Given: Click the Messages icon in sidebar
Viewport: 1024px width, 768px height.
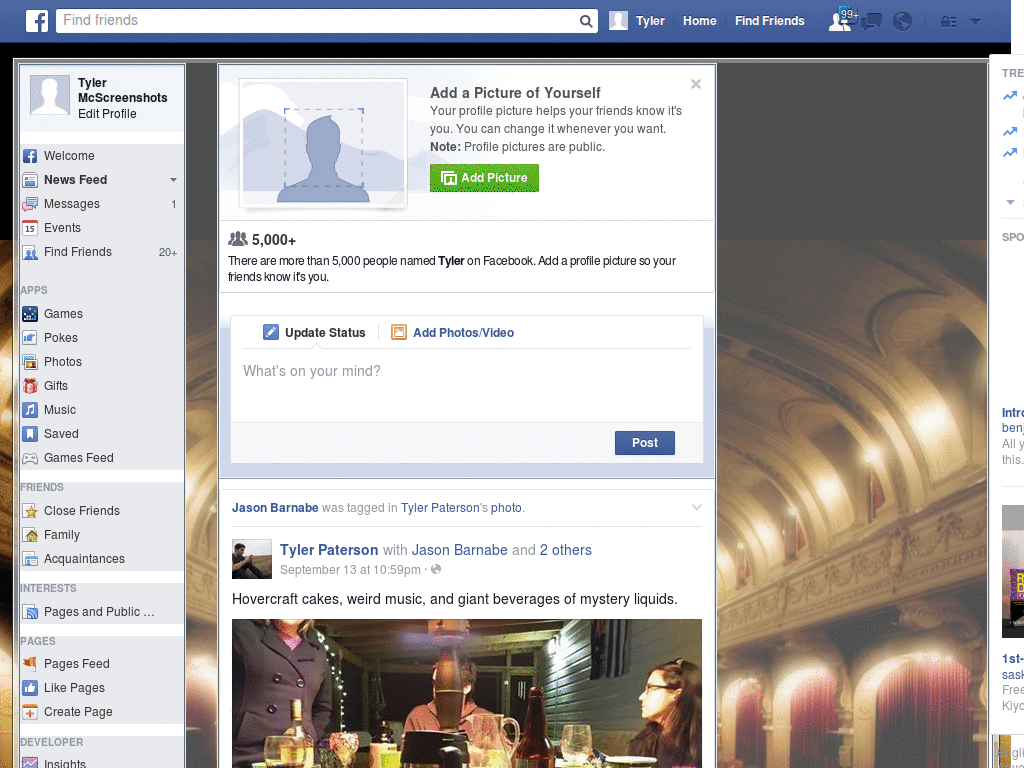Looking at the screenshot, I should pos(30,204).
